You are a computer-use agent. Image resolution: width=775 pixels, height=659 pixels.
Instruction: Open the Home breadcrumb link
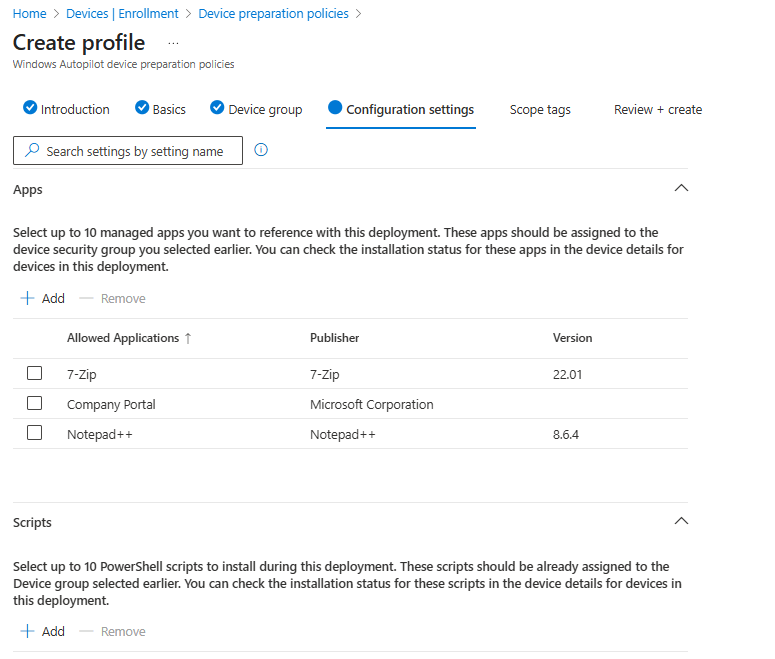[29, 13]
